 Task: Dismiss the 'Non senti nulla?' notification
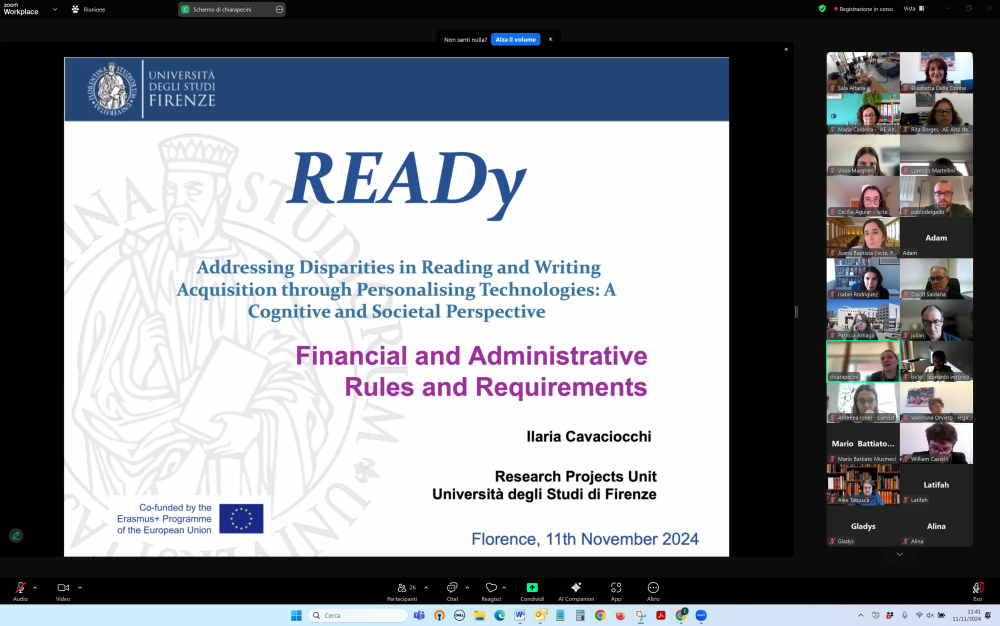[550, 39]
